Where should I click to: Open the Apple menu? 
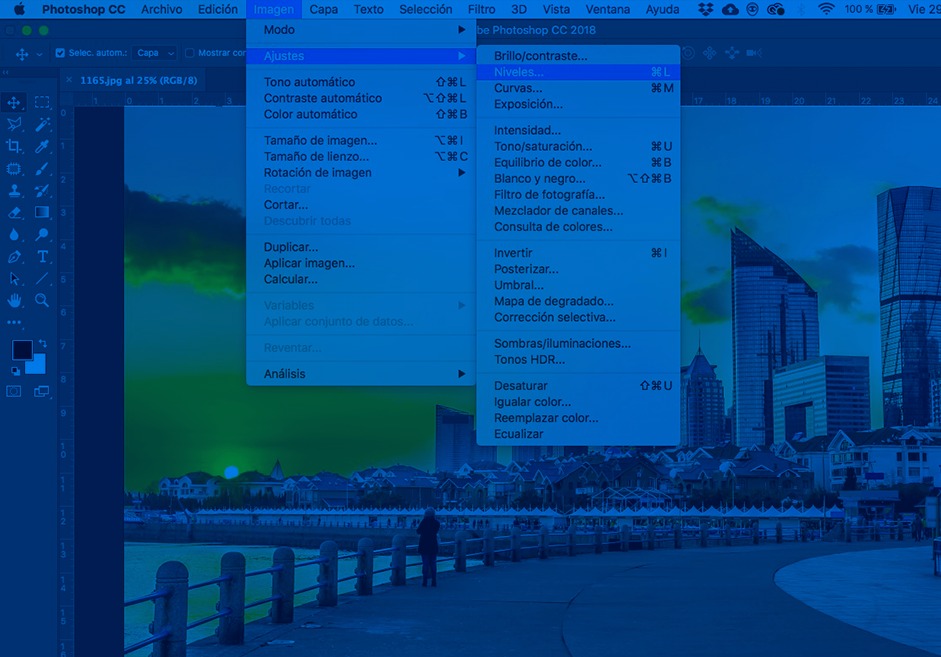tap(20, 9)
